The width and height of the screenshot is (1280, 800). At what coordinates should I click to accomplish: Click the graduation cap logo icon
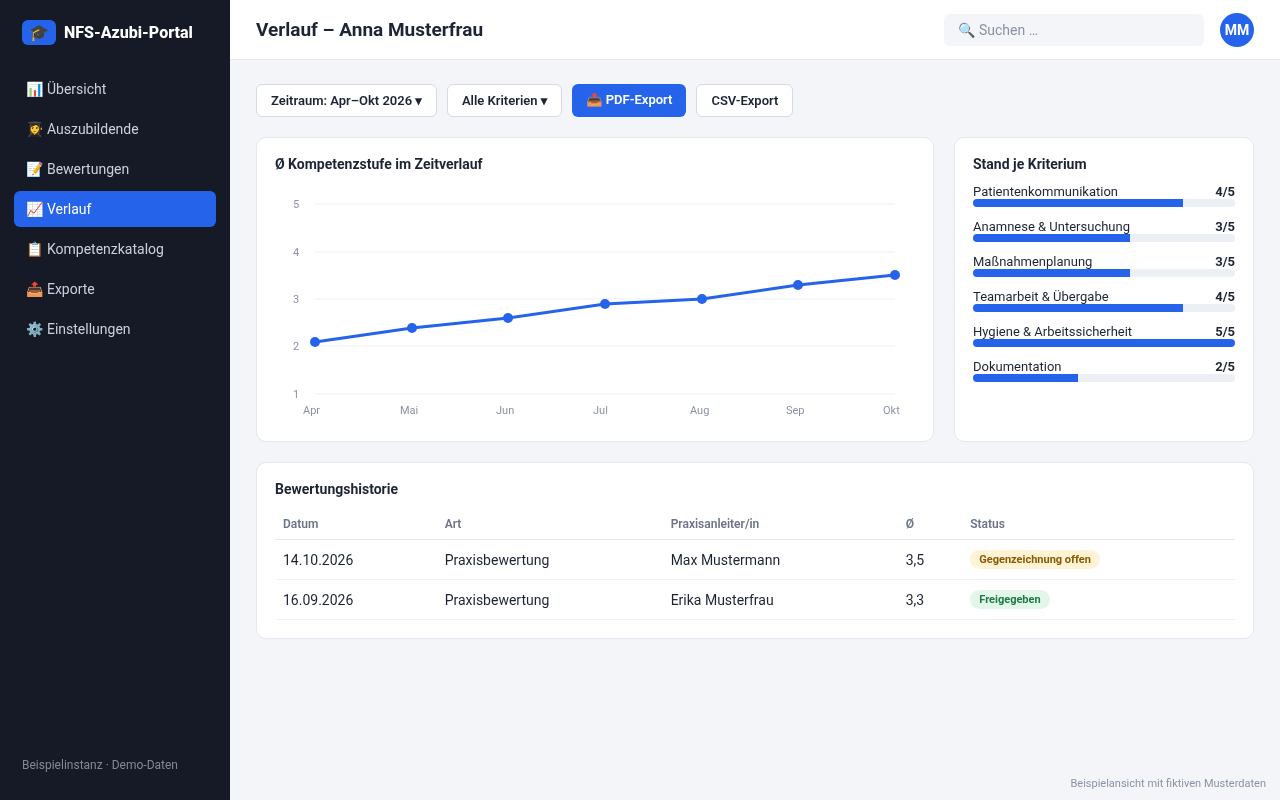(x=39, y=33)
